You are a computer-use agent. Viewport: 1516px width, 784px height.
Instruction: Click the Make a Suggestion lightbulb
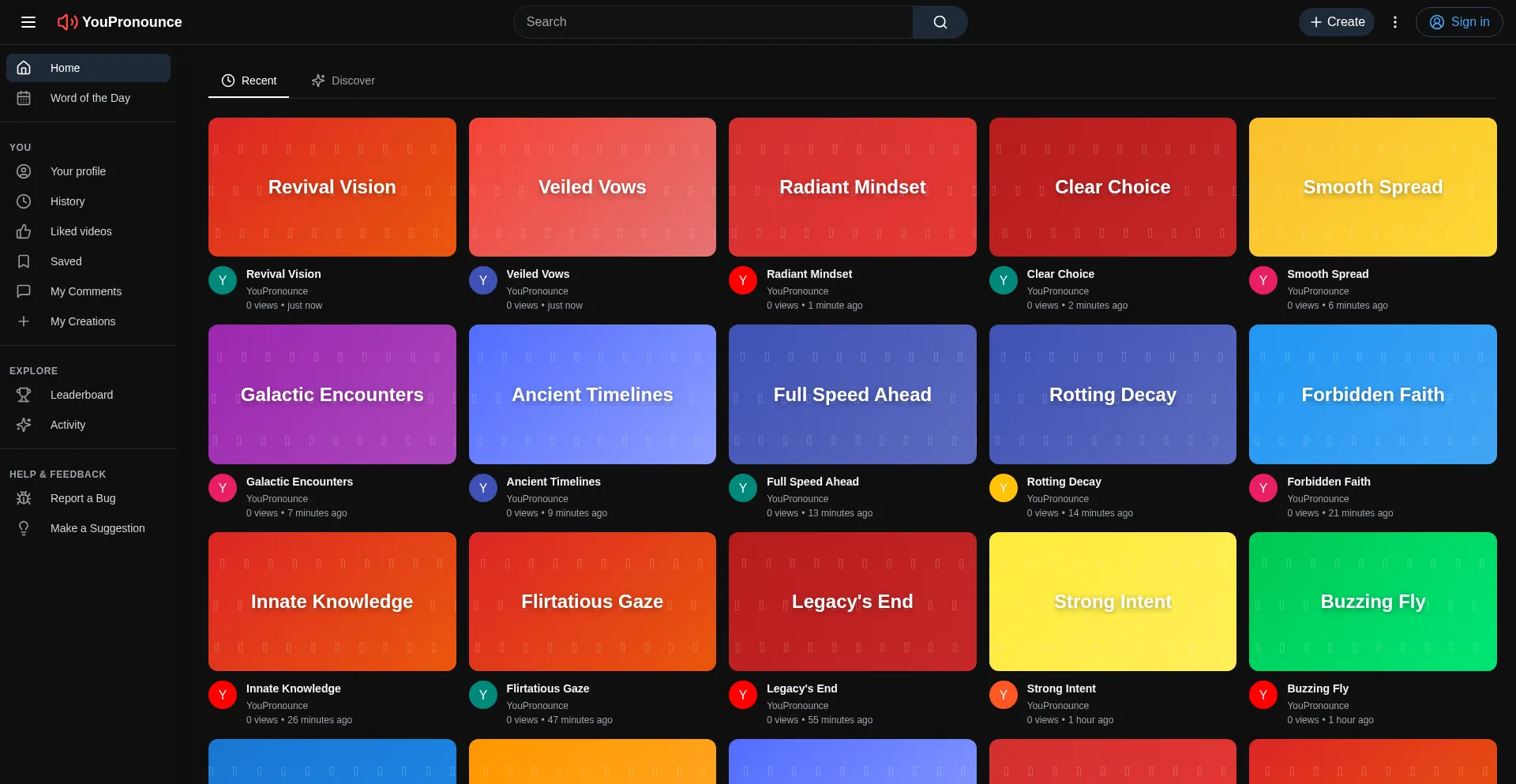[x=24, y=528]
